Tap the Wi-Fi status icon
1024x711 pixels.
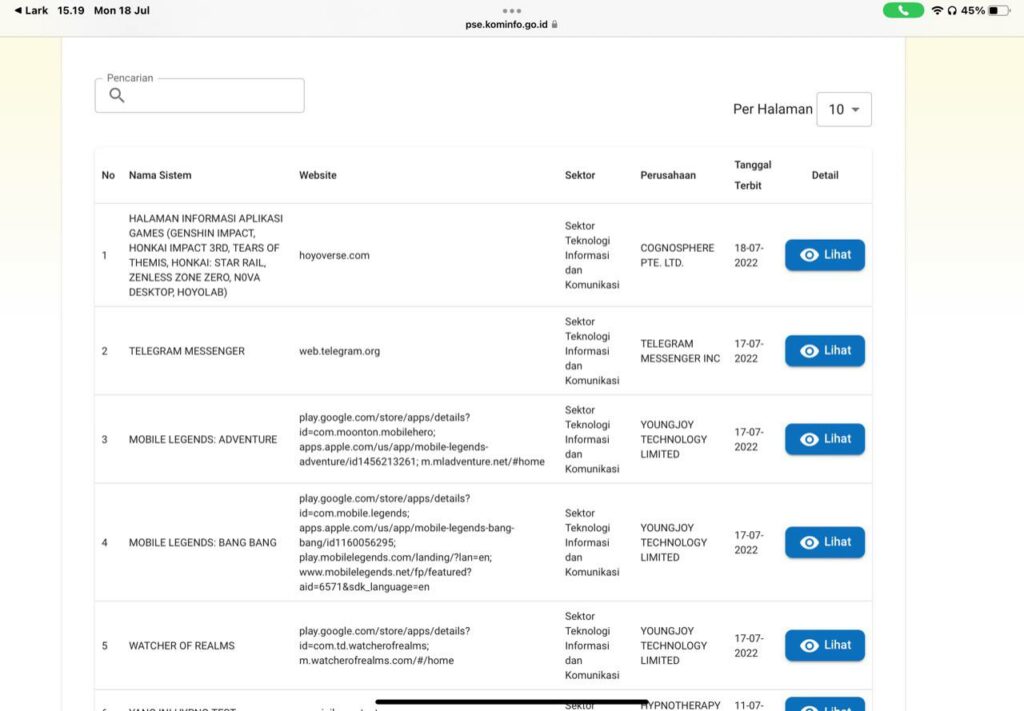coord(937,10)
